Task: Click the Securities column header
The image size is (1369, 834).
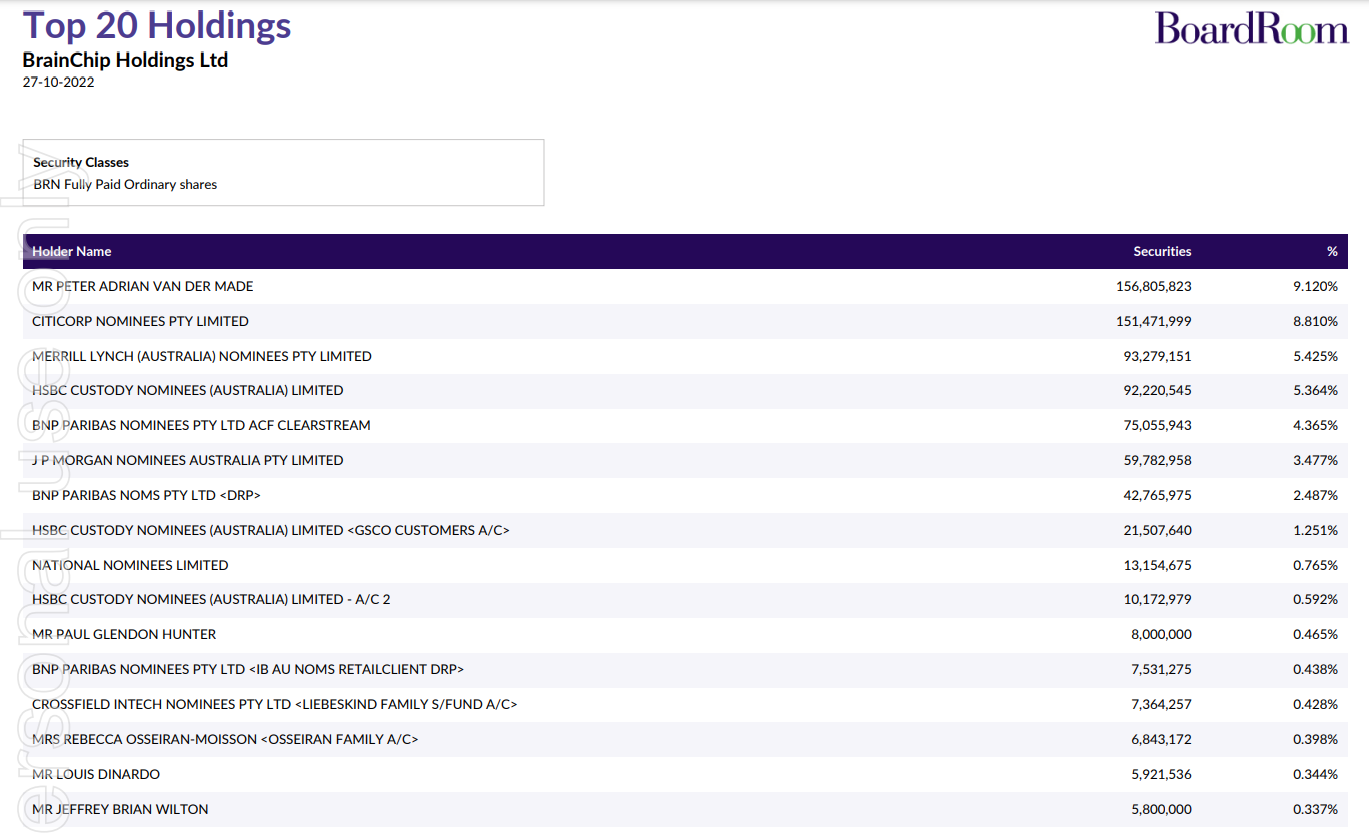Action: pos(1162,251)
